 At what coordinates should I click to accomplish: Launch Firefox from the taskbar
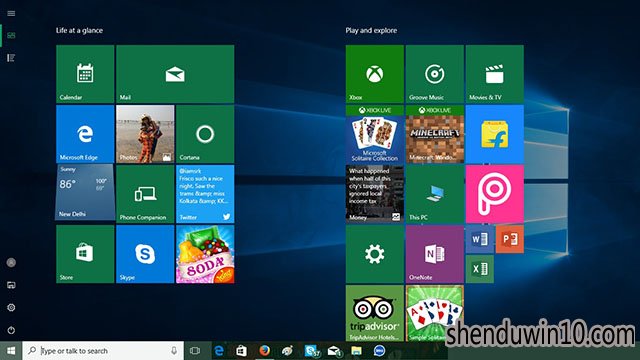(264, 351)
